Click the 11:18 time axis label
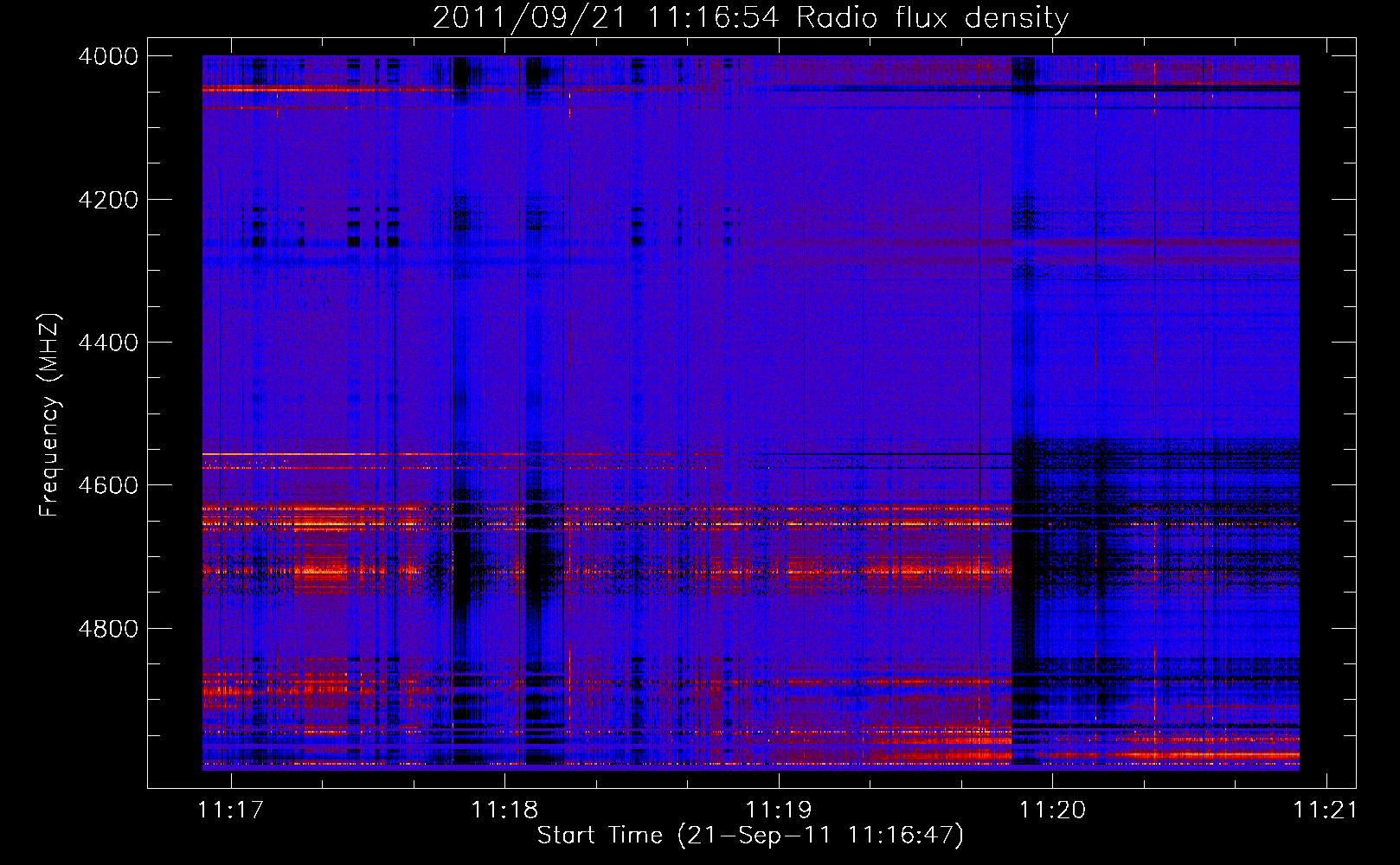Viewport: 1400px width, 865px height. pyautogui.click(x=504, y=810)
